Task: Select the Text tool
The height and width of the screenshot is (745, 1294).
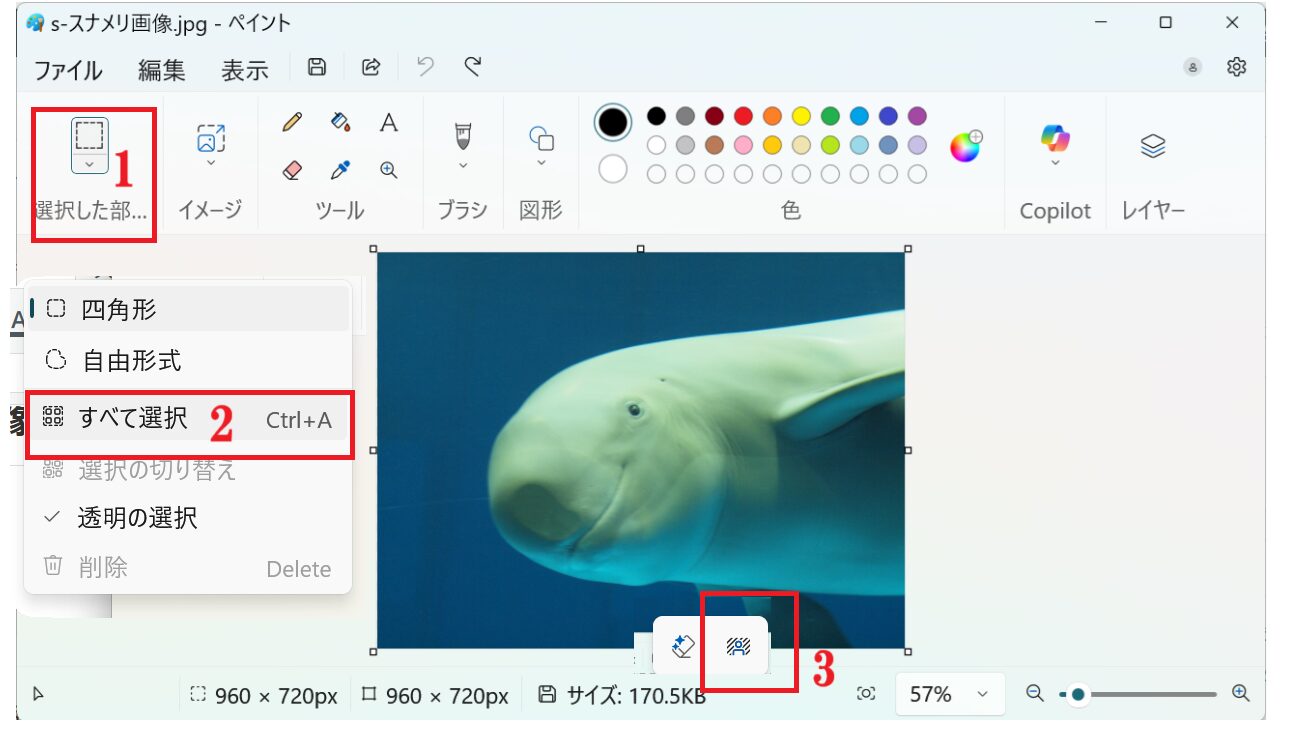Action: click(389, 122)
